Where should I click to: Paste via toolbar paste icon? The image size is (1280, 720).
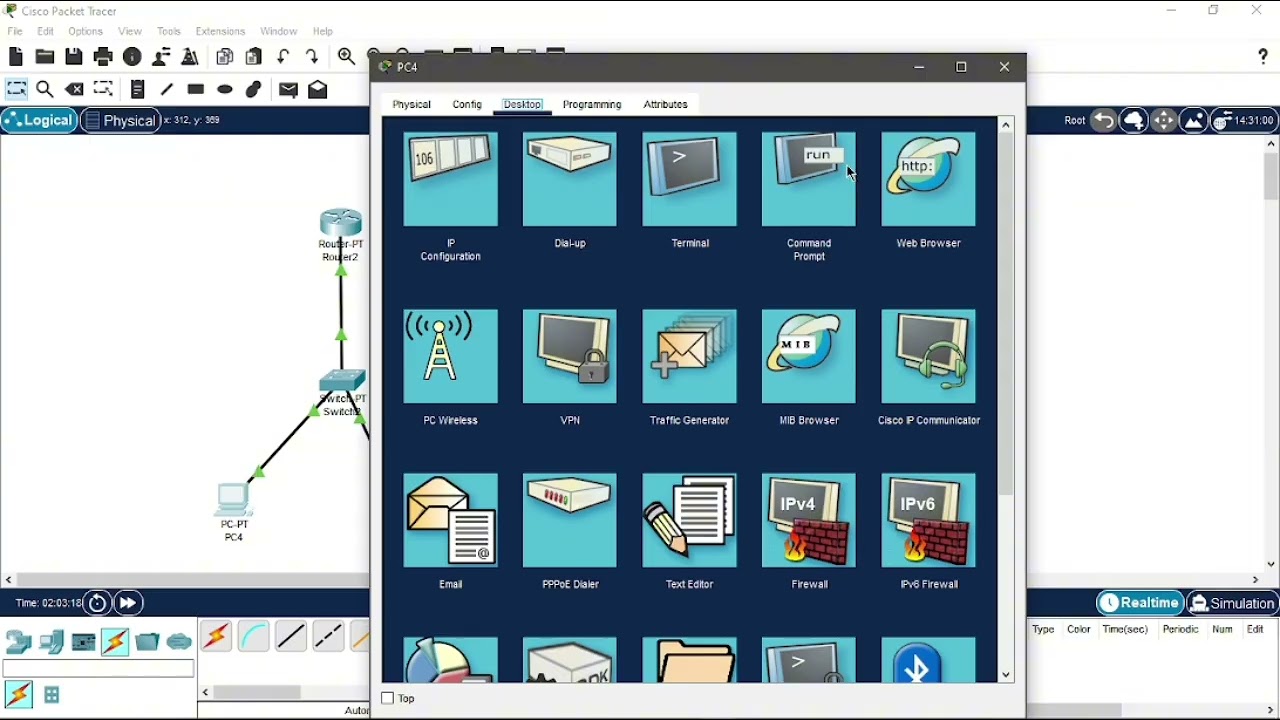[x=254, y=57]
